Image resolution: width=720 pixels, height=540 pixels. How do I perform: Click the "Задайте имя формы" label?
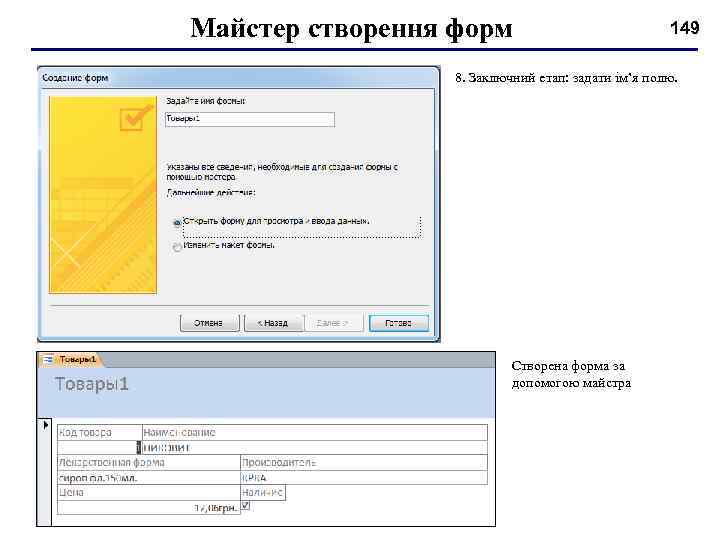pyautogui.click(x=206, y=101)
